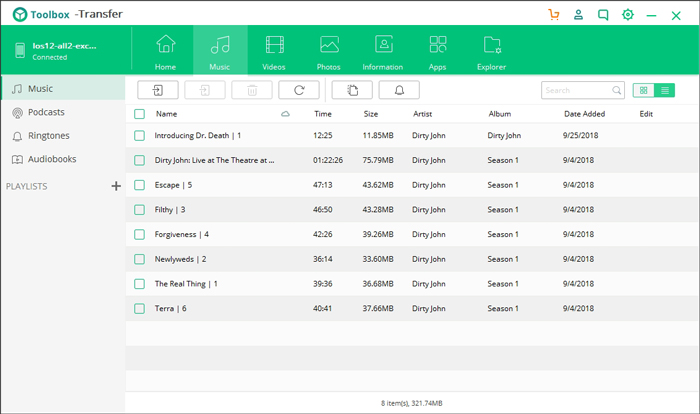This screenshot has width=700, height=414.
Task: Switch to list view
Action: (665, 90)
